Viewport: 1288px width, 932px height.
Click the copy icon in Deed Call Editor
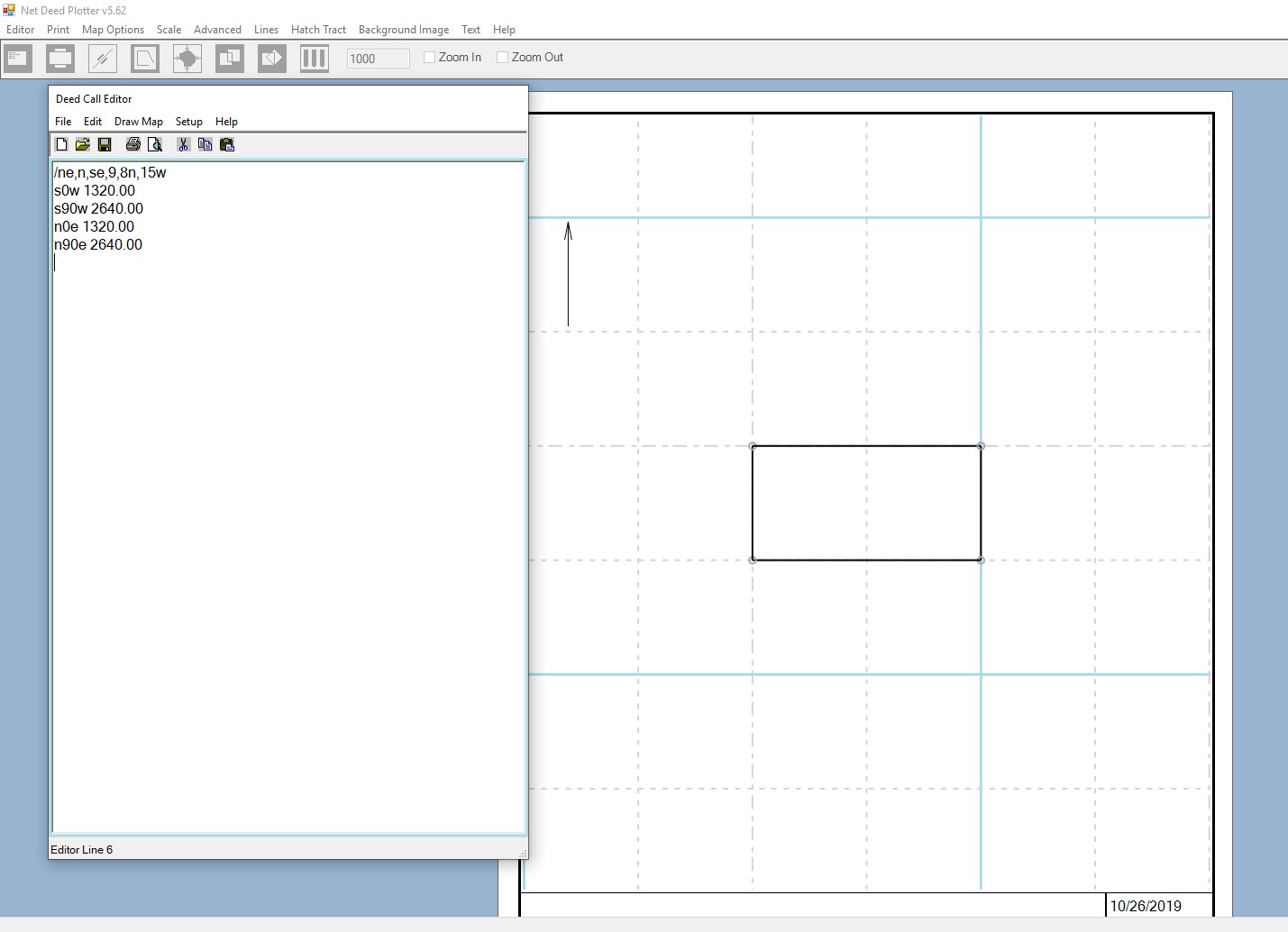coord(205,144)
